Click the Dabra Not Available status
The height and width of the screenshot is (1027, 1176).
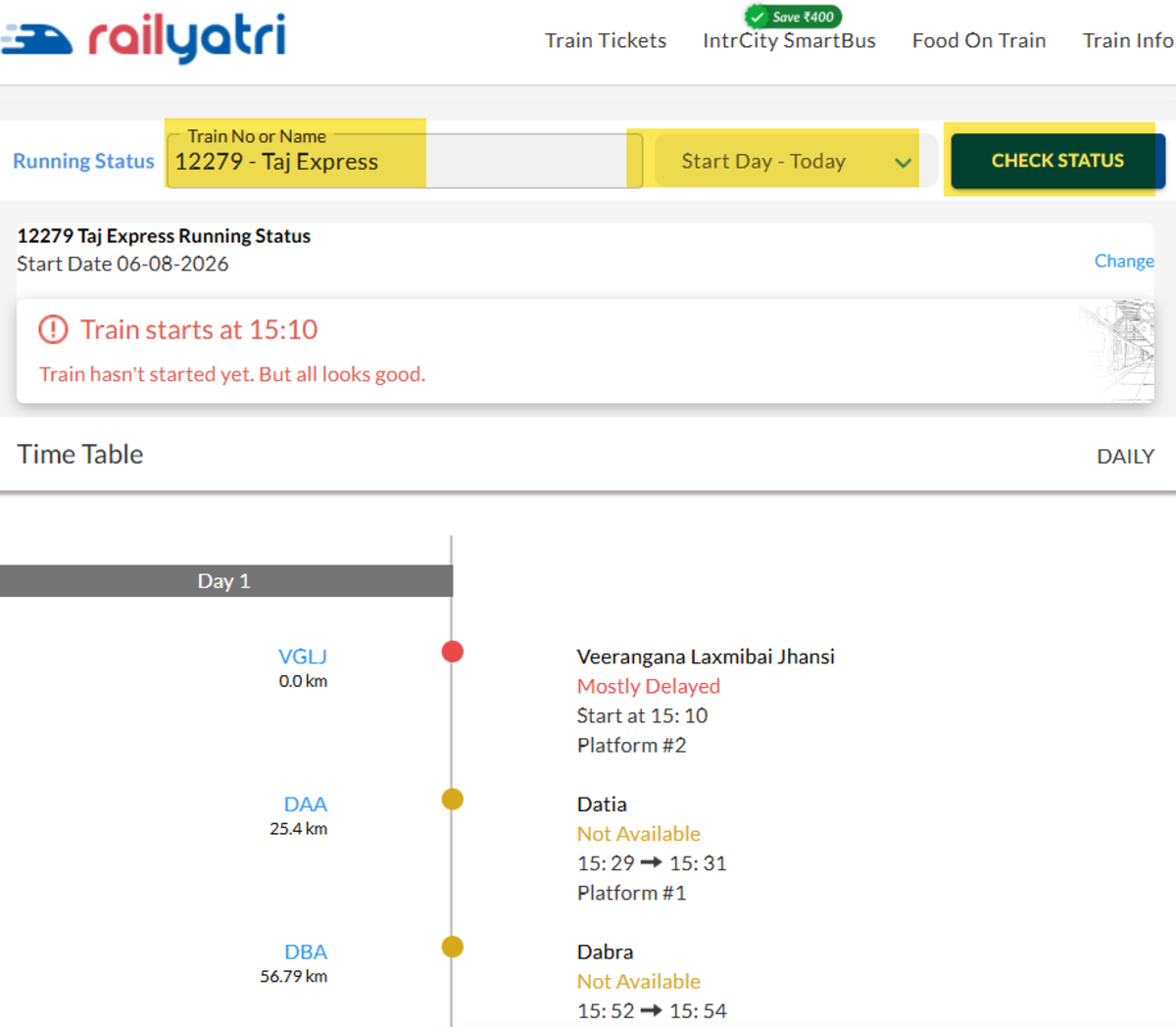coord(639,981)
